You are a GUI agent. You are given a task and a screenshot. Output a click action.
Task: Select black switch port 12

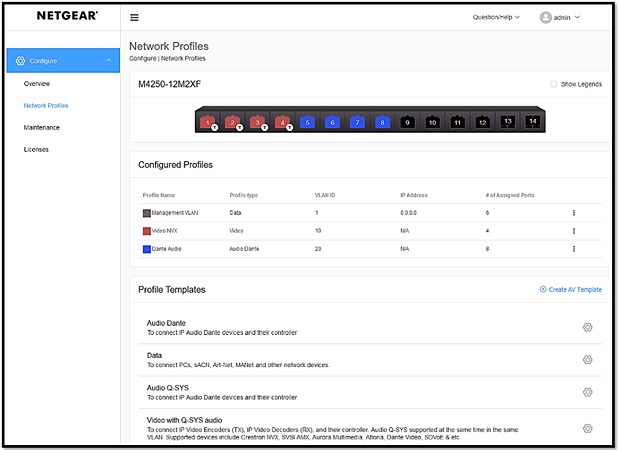482,122
